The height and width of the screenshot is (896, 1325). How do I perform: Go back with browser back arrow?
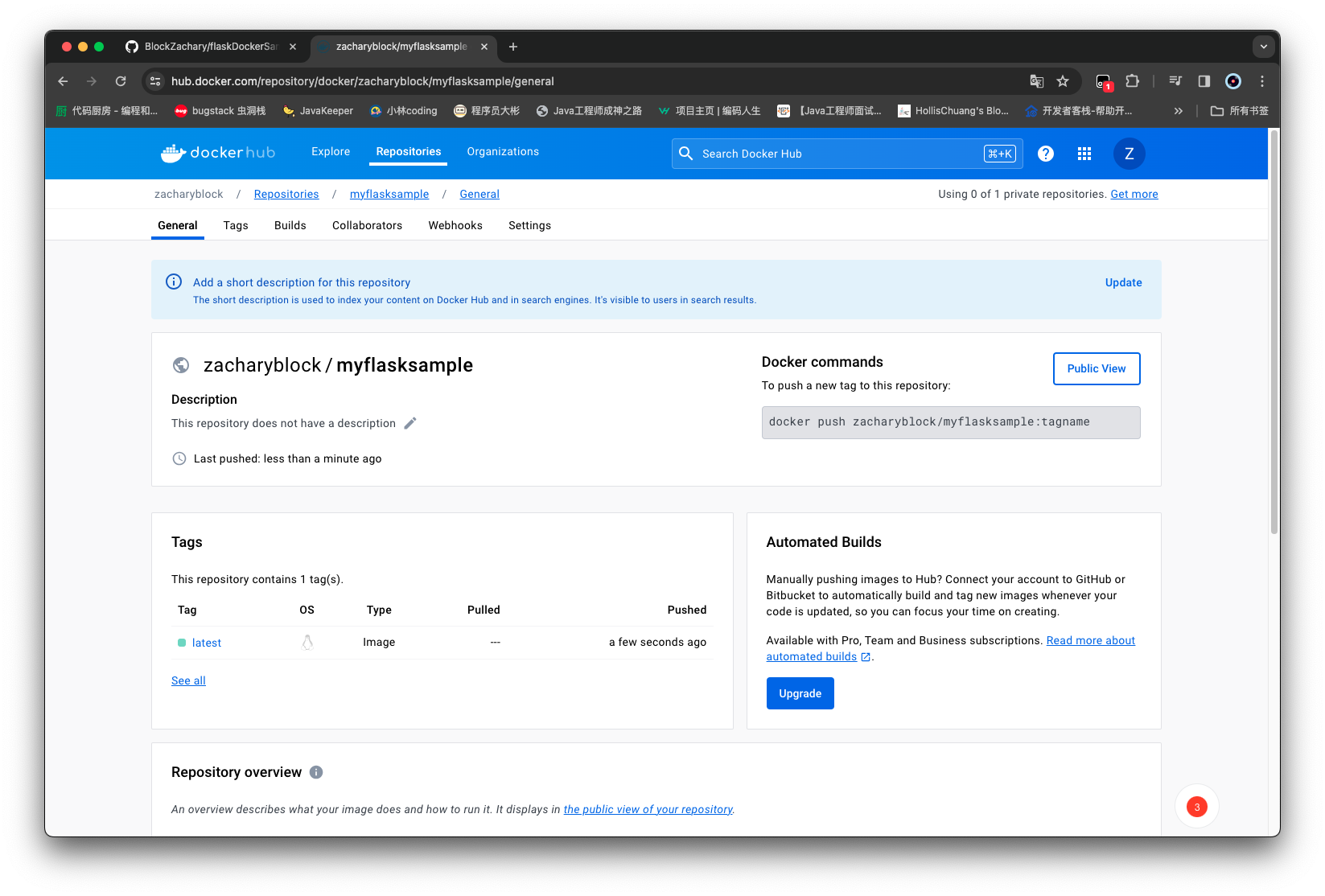[63, 81]
